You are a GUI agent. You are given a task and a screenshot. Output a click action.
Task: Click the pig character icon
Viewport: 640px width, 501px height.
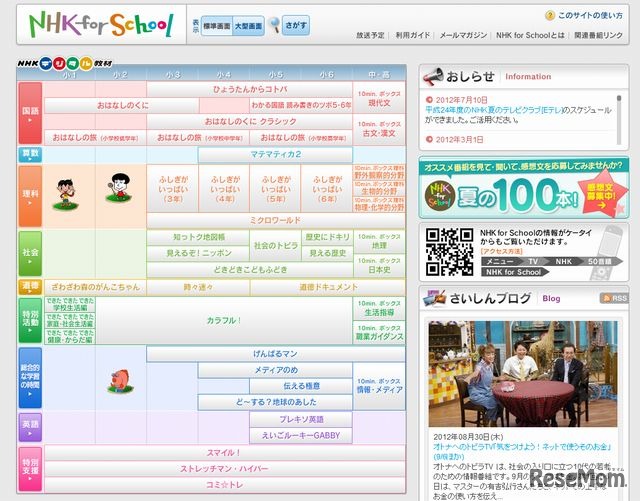(120, 379)
